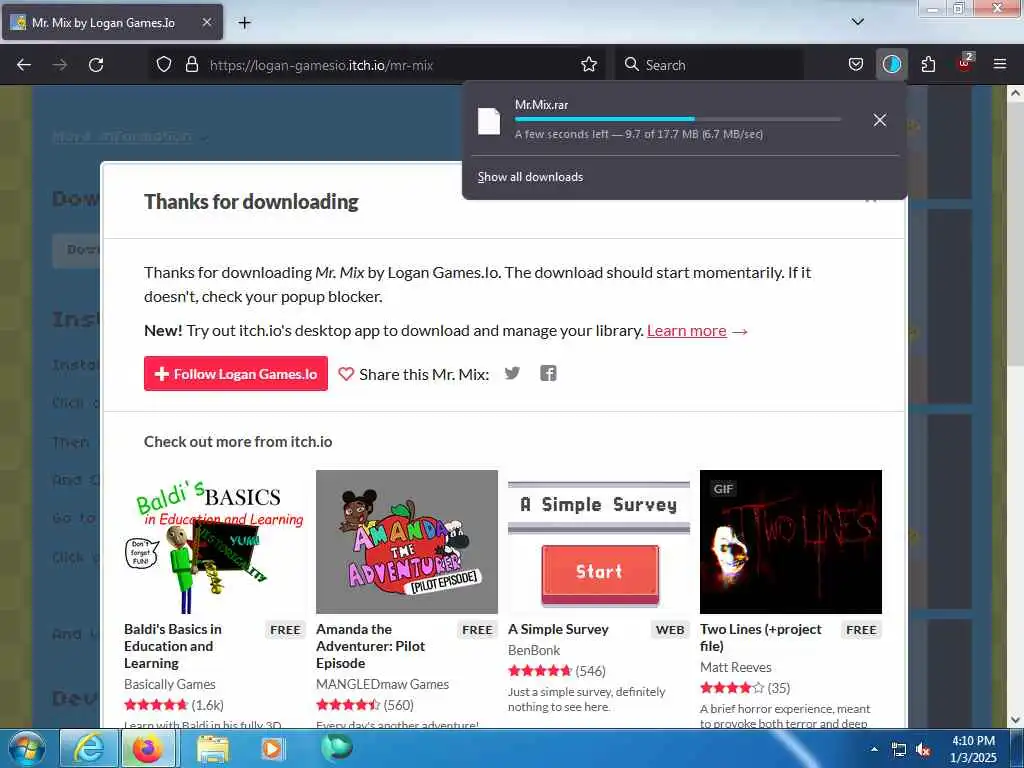Switch to Firefox in the taskbar
Image resolution: width=1024 pixels, height=768 pixels.
[148, 748]
